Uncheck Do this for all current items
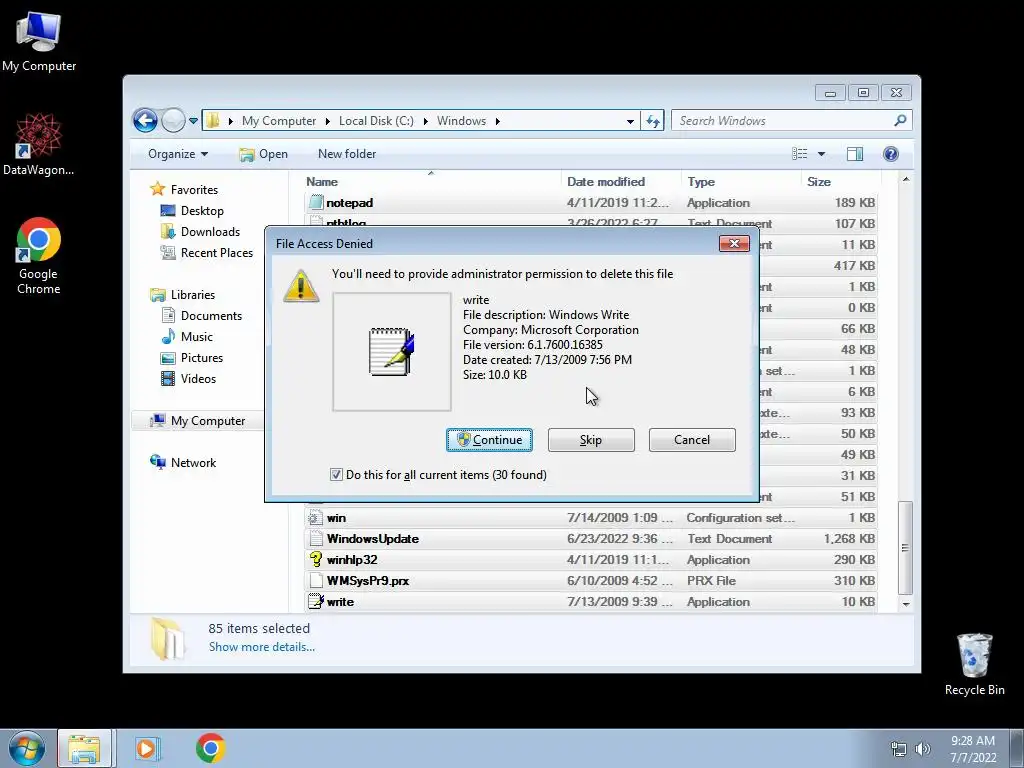 click(x=336, y=475)
